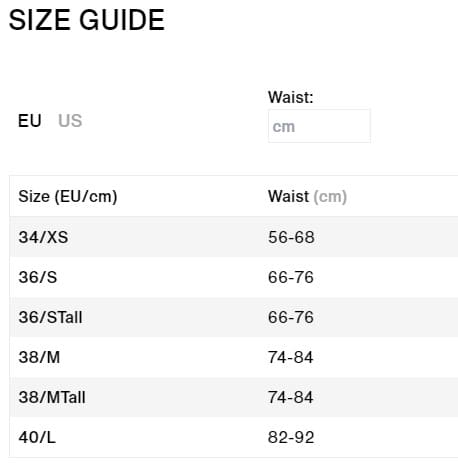Select the 40/L size row
The image size is (458, 469).
pyautogui.click(x=234, y=437)
